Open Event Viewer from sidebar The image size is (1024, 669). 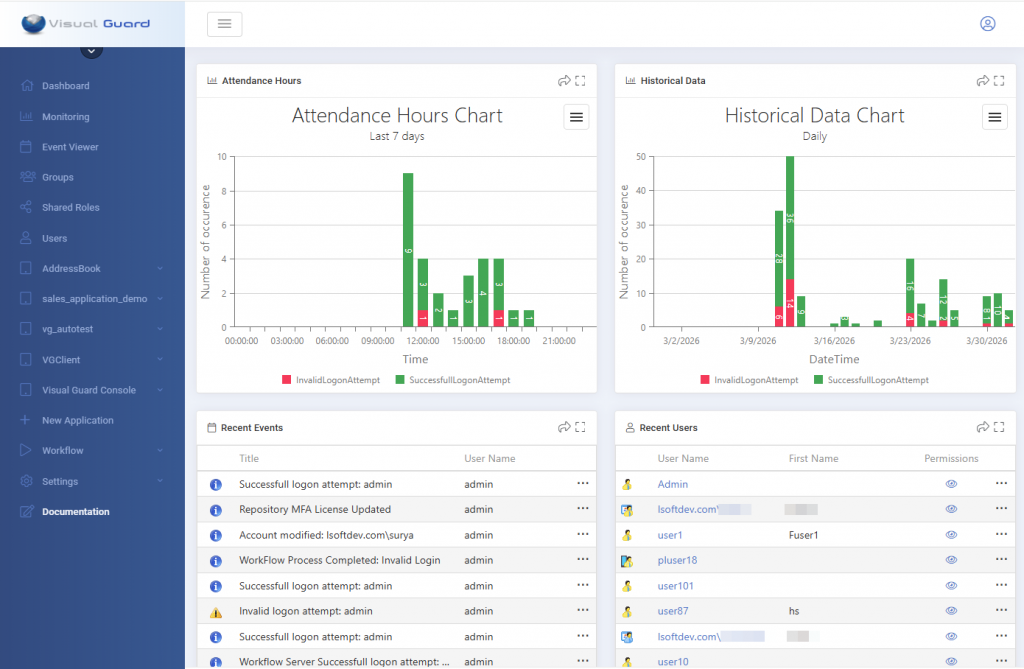coord(69,147)
